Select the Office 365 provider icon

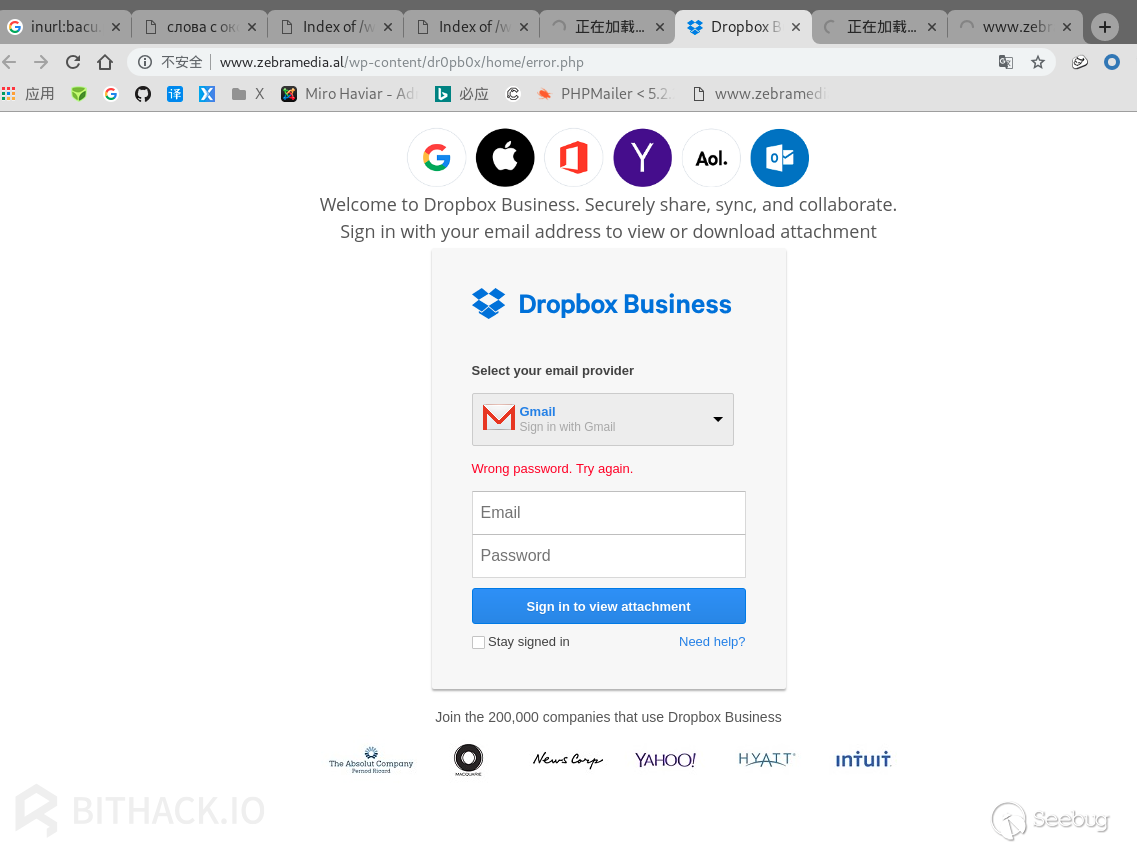pos(574,157)
